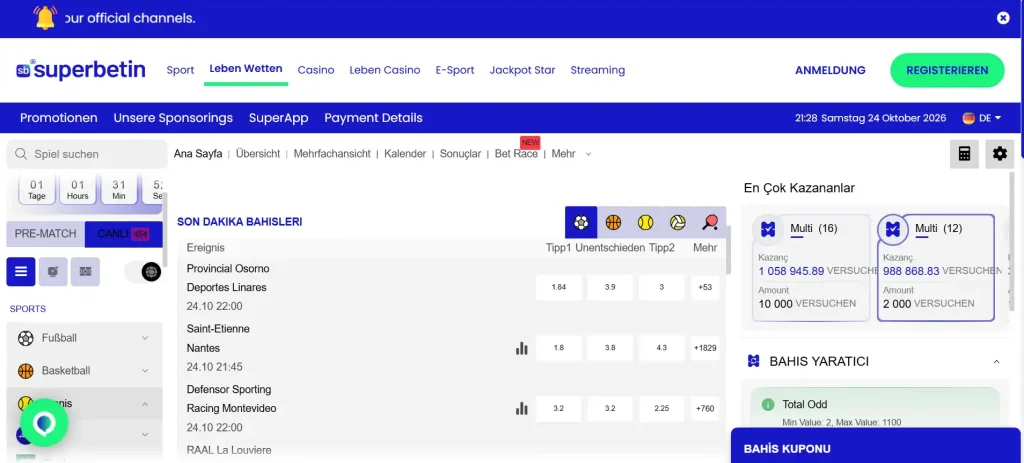Open the superbetin logo homepage
This screenshot has height=463, width=1024.
(x=81, y=70)
